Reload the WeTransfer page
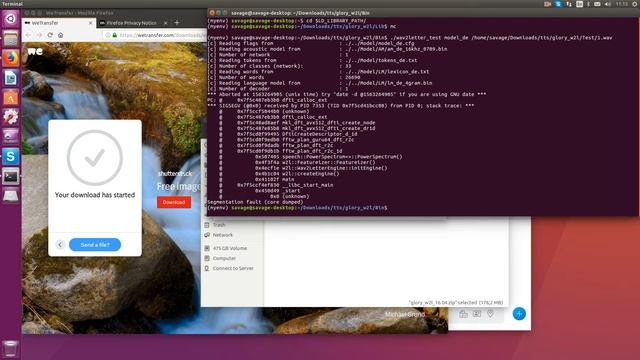 (50, 35)
